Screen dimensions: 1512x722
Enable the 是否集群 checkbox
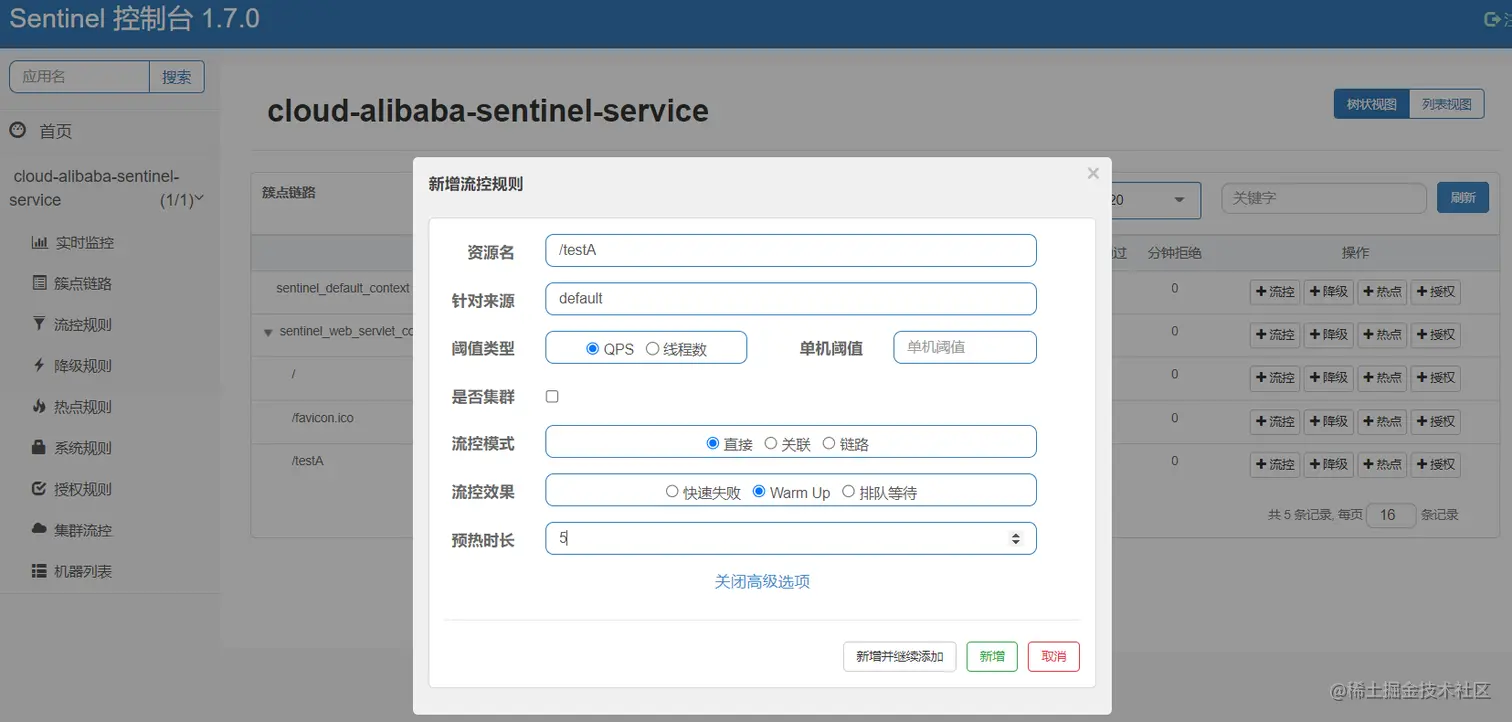point(552,397)
